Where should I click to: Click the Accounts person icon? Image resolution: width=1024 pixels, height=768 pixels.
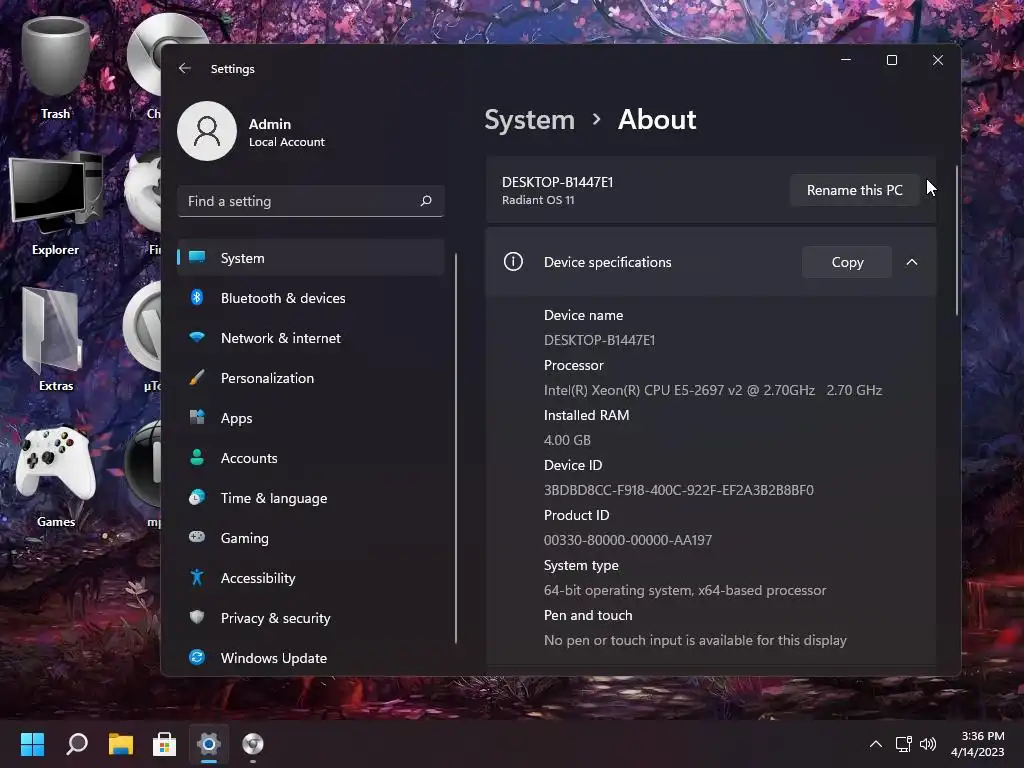click(197, 457)
